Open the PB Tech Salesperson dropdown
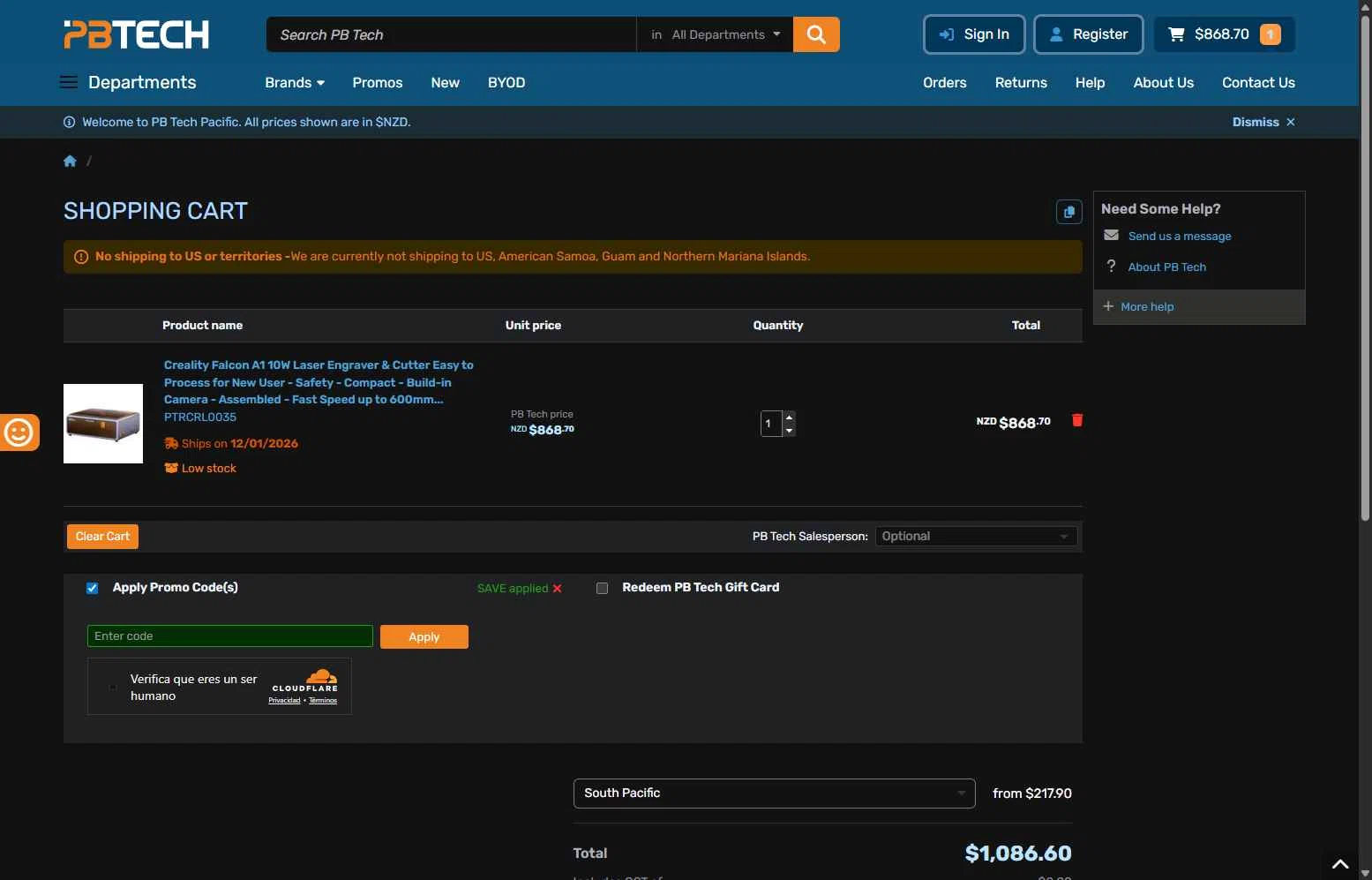This screenshot has width=1372, height=880. point(975,536)
